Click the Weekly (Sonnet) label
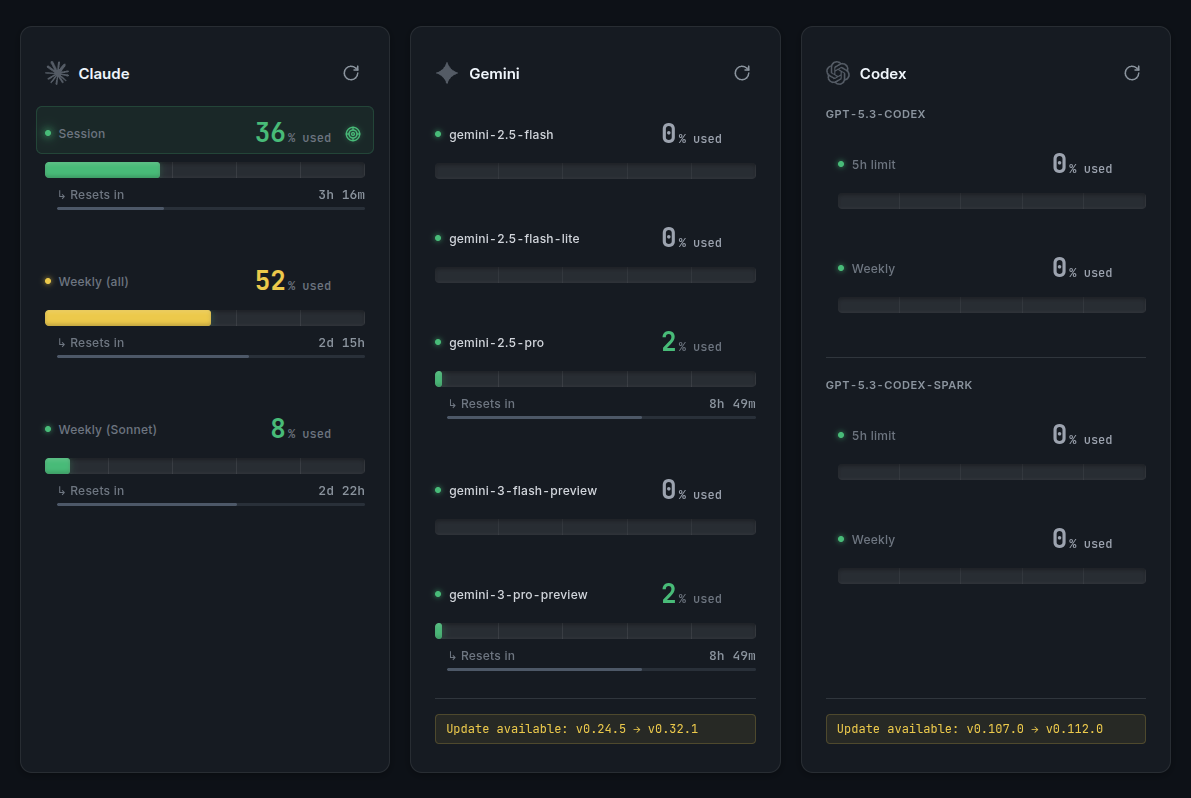 click(108, 430)
